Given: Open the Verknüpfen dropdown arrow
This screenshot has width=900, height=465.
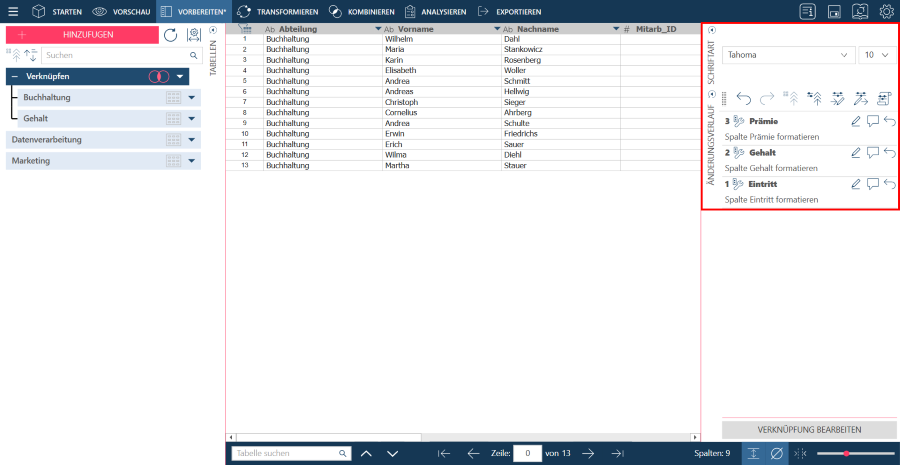Looking at the screenshot, I should (180, 76).
